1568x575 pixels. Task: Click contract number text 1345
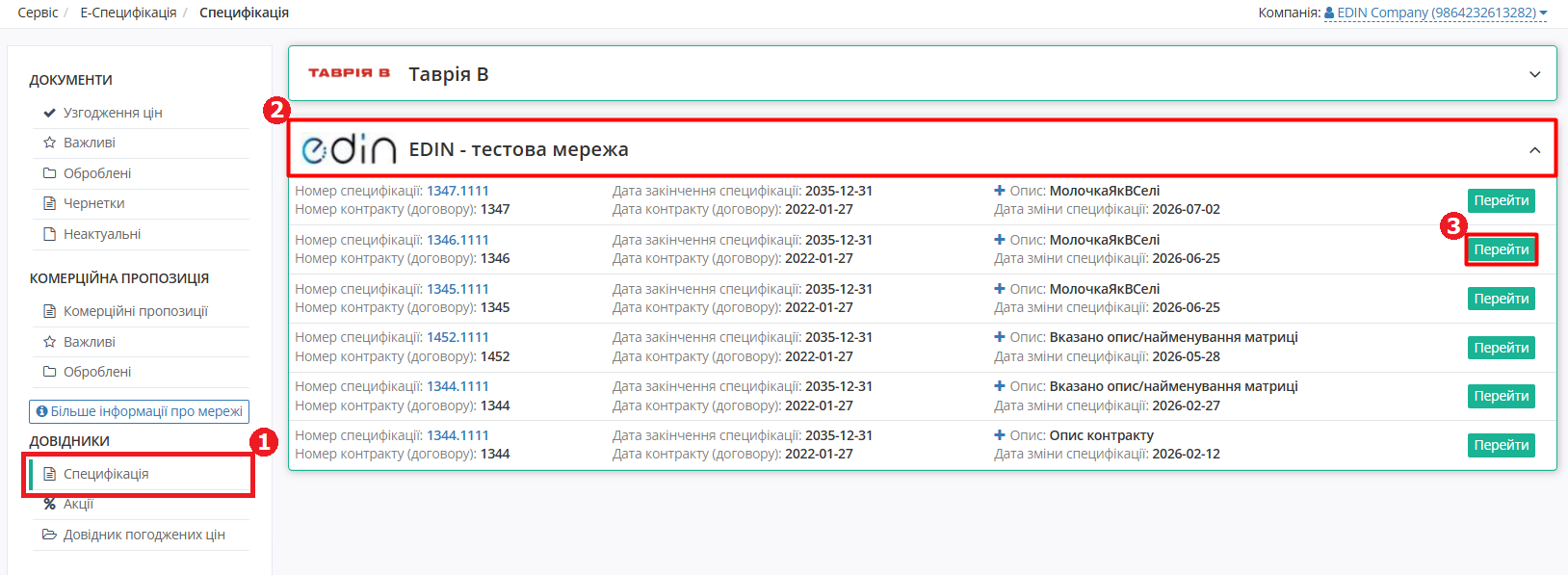[x=495, y=307]
